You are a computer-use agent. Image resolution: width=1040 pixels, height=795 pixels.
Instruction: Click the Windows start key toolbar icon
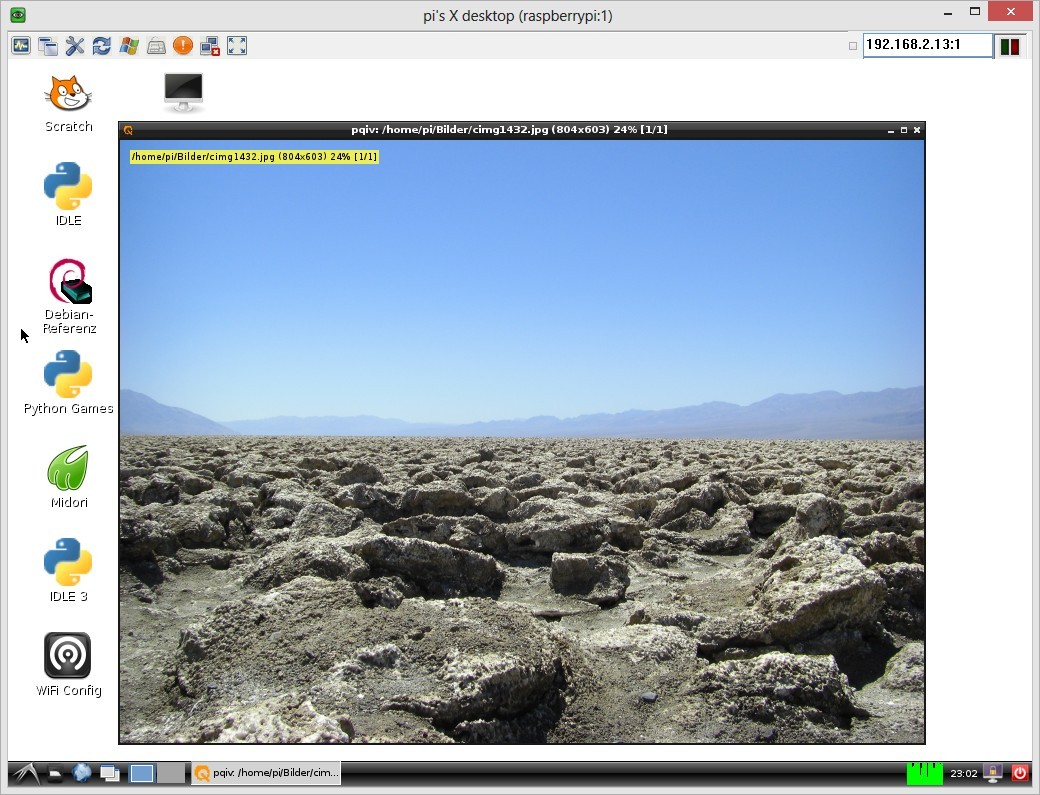[x=129, y=46]
